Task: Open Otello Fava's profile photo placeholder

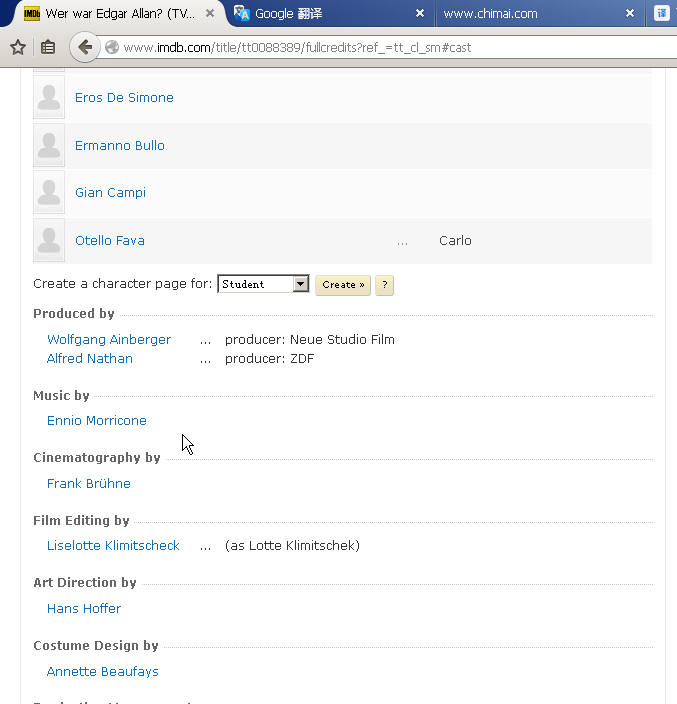Action: 49,240
